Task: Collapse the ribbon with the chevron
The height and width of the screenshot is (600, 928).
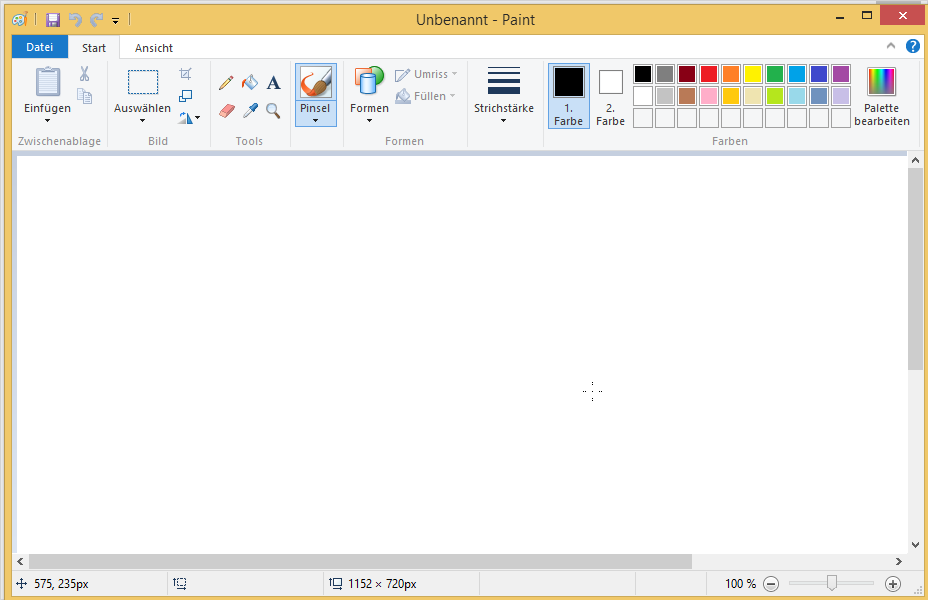Action: click(x=891, y=46)
